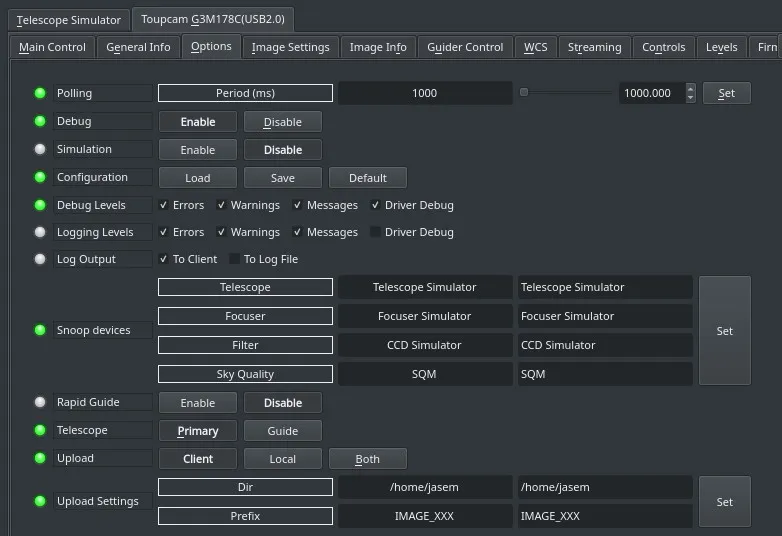The image size is (782, 536).
Task: Open the Streaming tab
Action: pyautogui.click(x=594, y=47)
